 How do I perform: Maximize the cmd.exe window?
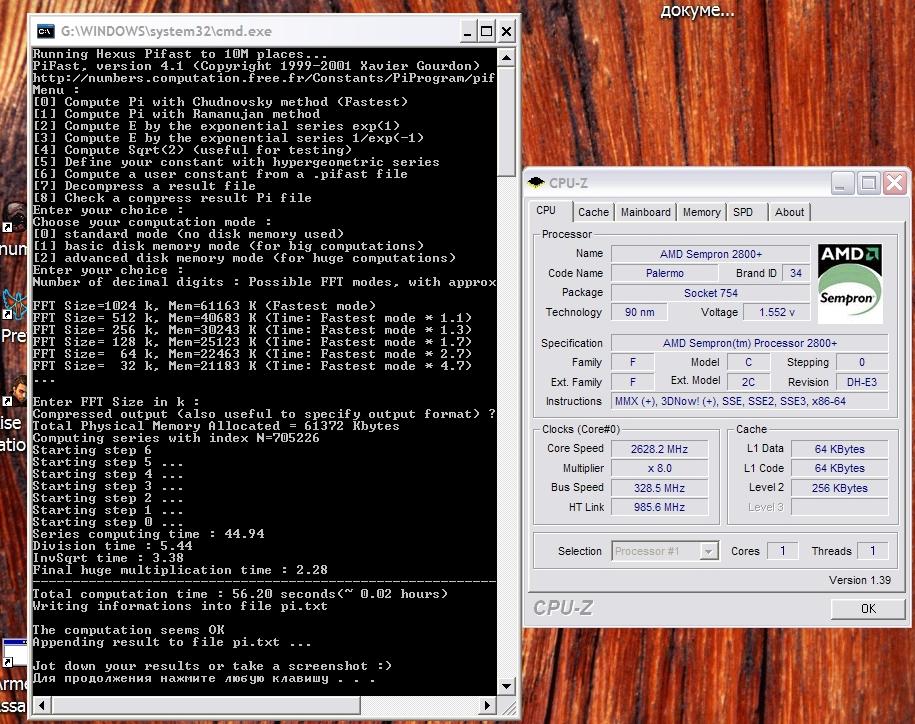pyautogui.click(x=486, y=32)
